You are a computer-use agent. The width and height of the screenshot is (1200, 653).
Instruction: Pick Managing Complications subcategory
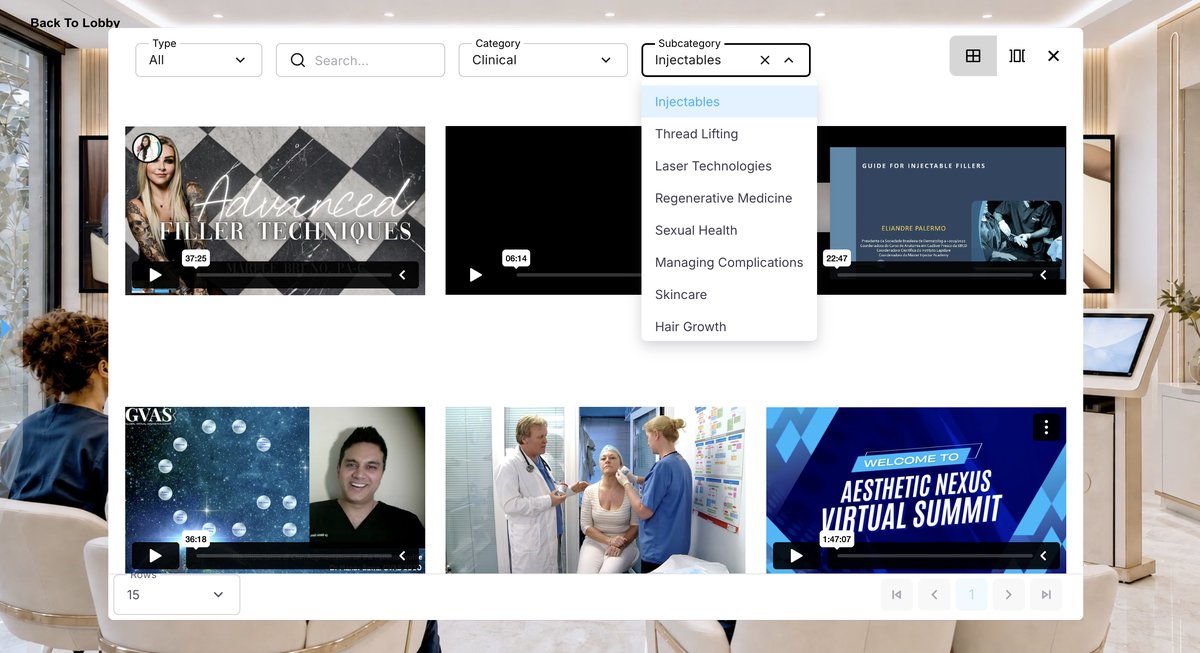(x=729, y=262)
